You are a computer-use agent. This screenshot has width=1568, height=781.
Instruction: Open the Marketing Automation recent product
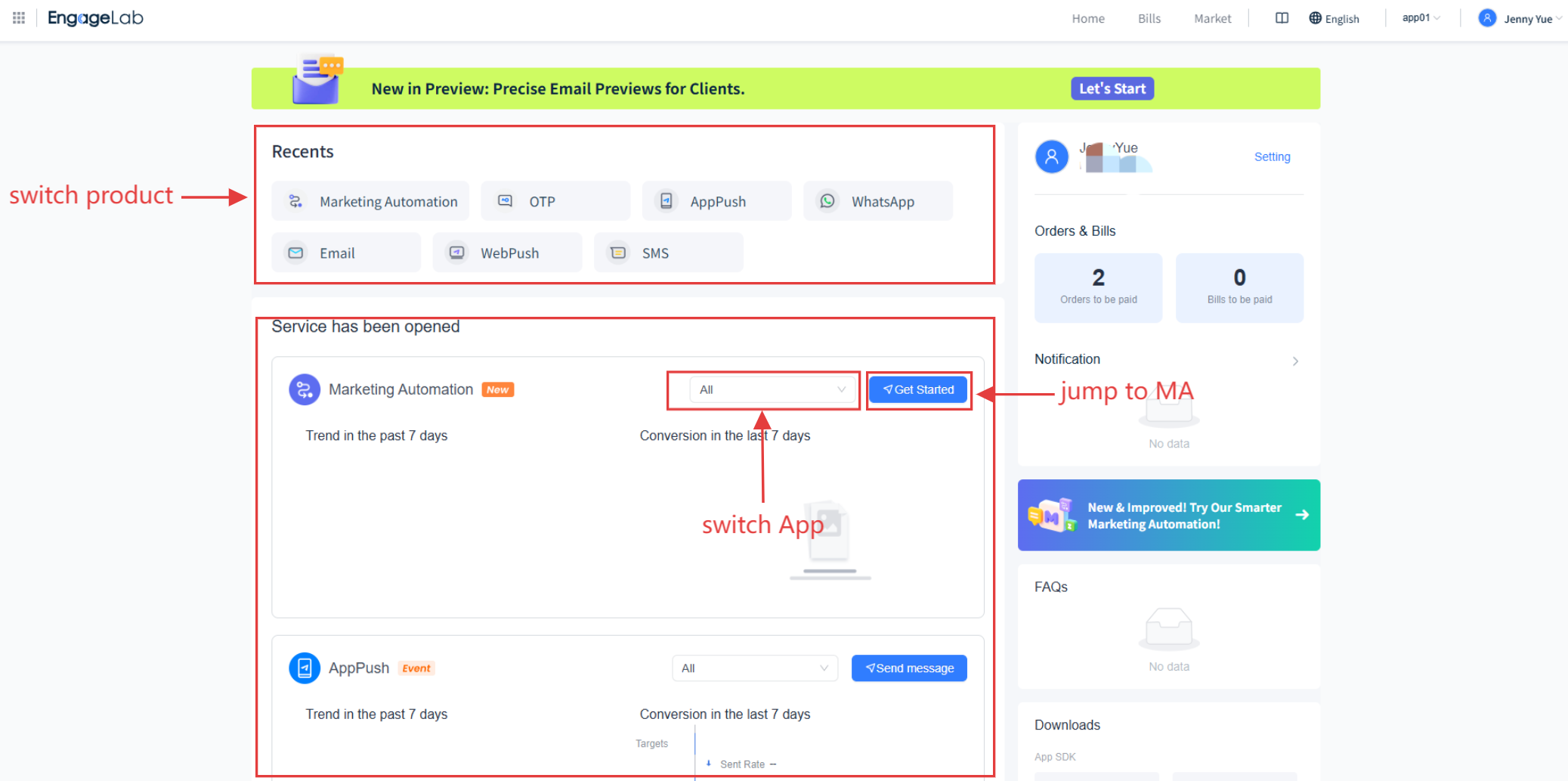tap(370, 201)
